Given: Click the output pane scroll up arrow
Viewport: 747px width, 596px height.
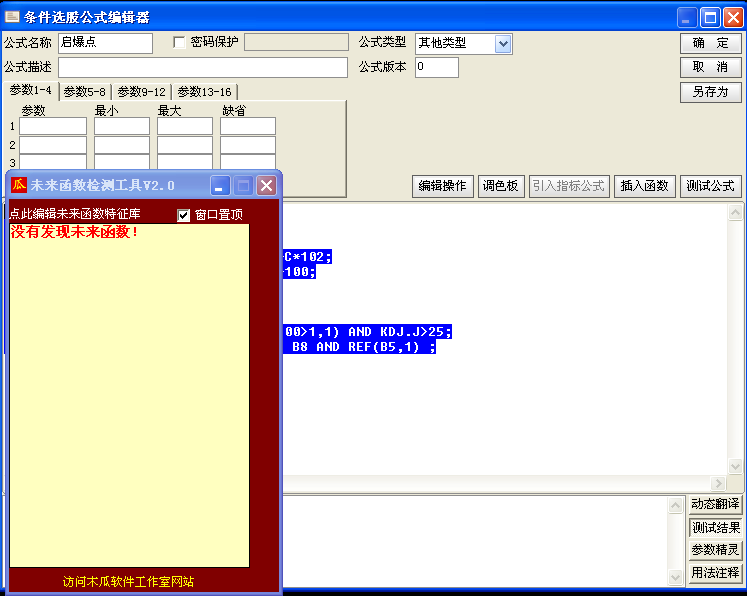Looking at the screenshot, I should [676, 505].
